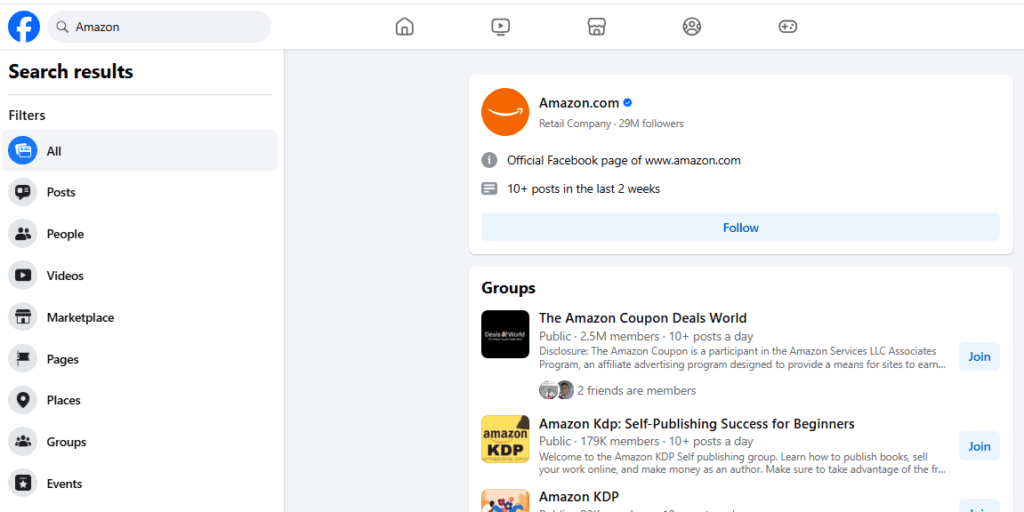Image resolution: width=1024 pixels, height=512 pixels.
Task: Filter results by Events
Action: pyautogui.click(x=140, y=484)
